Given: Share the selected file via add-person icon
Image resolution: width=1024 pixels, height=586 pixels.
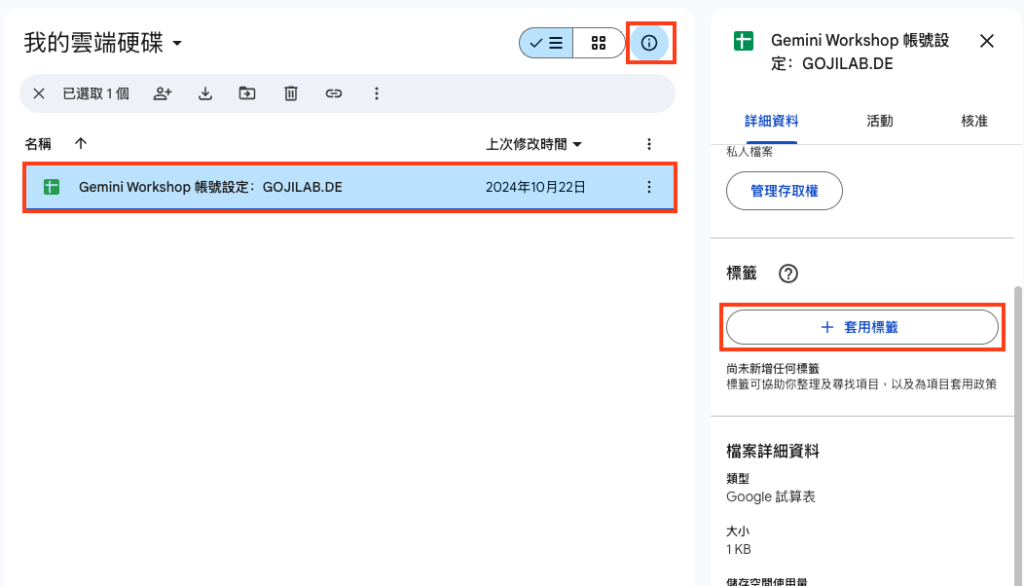Looking at the screenshot, I should coord(162,93).
